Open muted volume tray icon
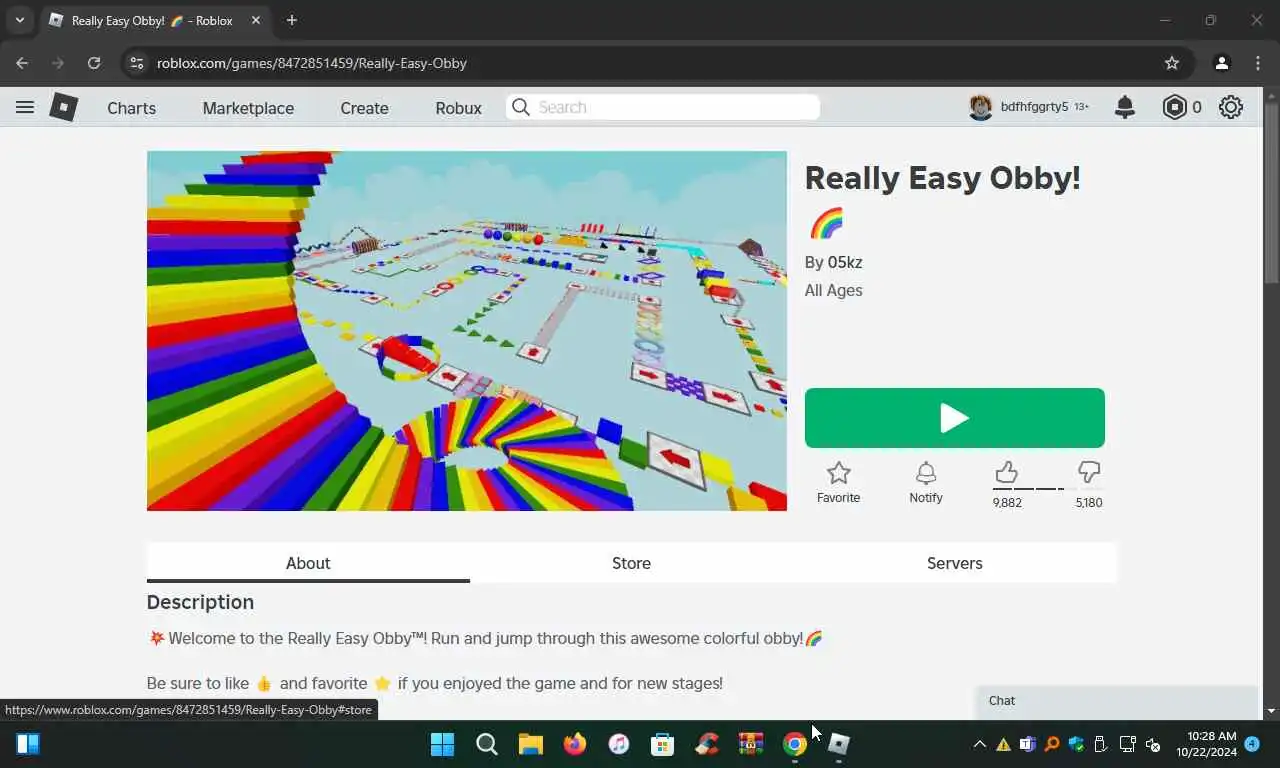Viewport: 1280px width, 768px height. (1152, 744)
